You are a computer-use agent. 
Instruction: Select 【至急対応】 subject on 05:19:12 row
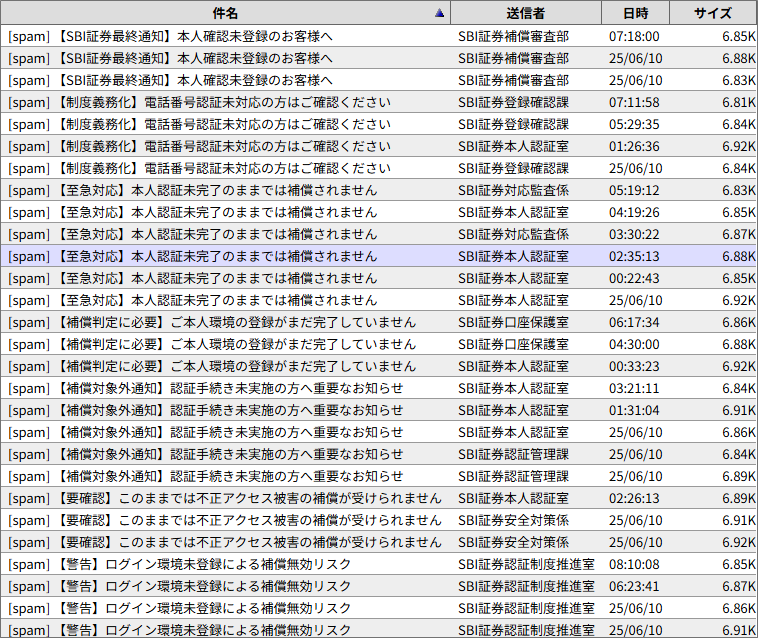coord(193,190)
